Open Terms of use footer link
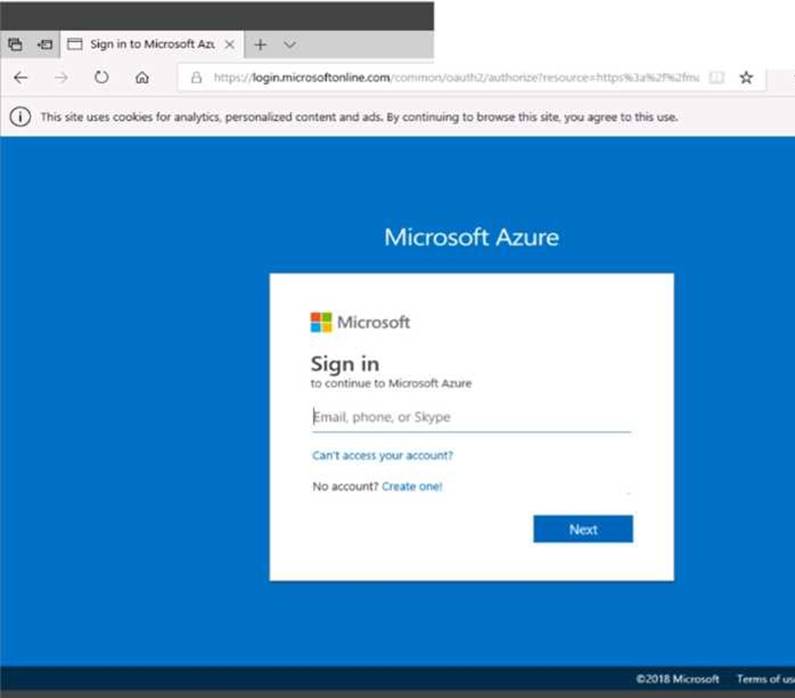Screen dimensions: 795x698 766,679
